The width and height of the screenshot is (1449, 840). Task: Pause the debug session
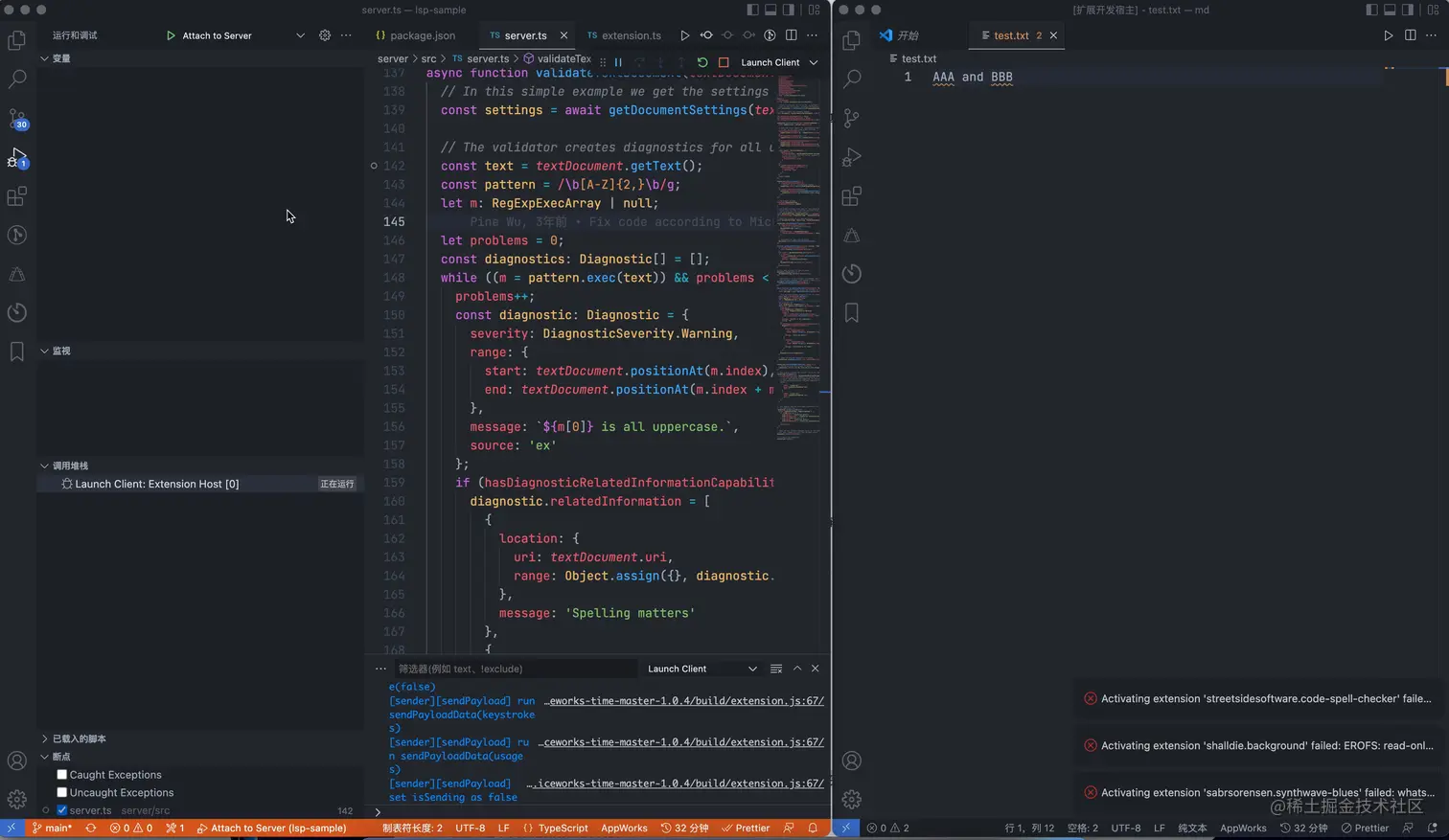point(618,62)
